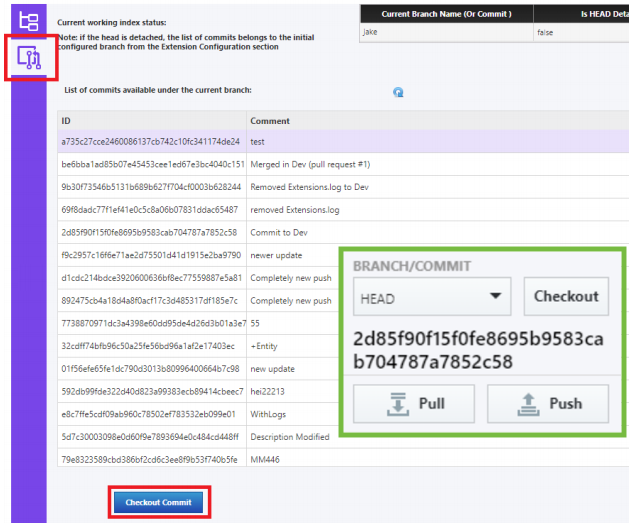Select the 'WithLogs' commit row
632x527 pixels.
198,414
